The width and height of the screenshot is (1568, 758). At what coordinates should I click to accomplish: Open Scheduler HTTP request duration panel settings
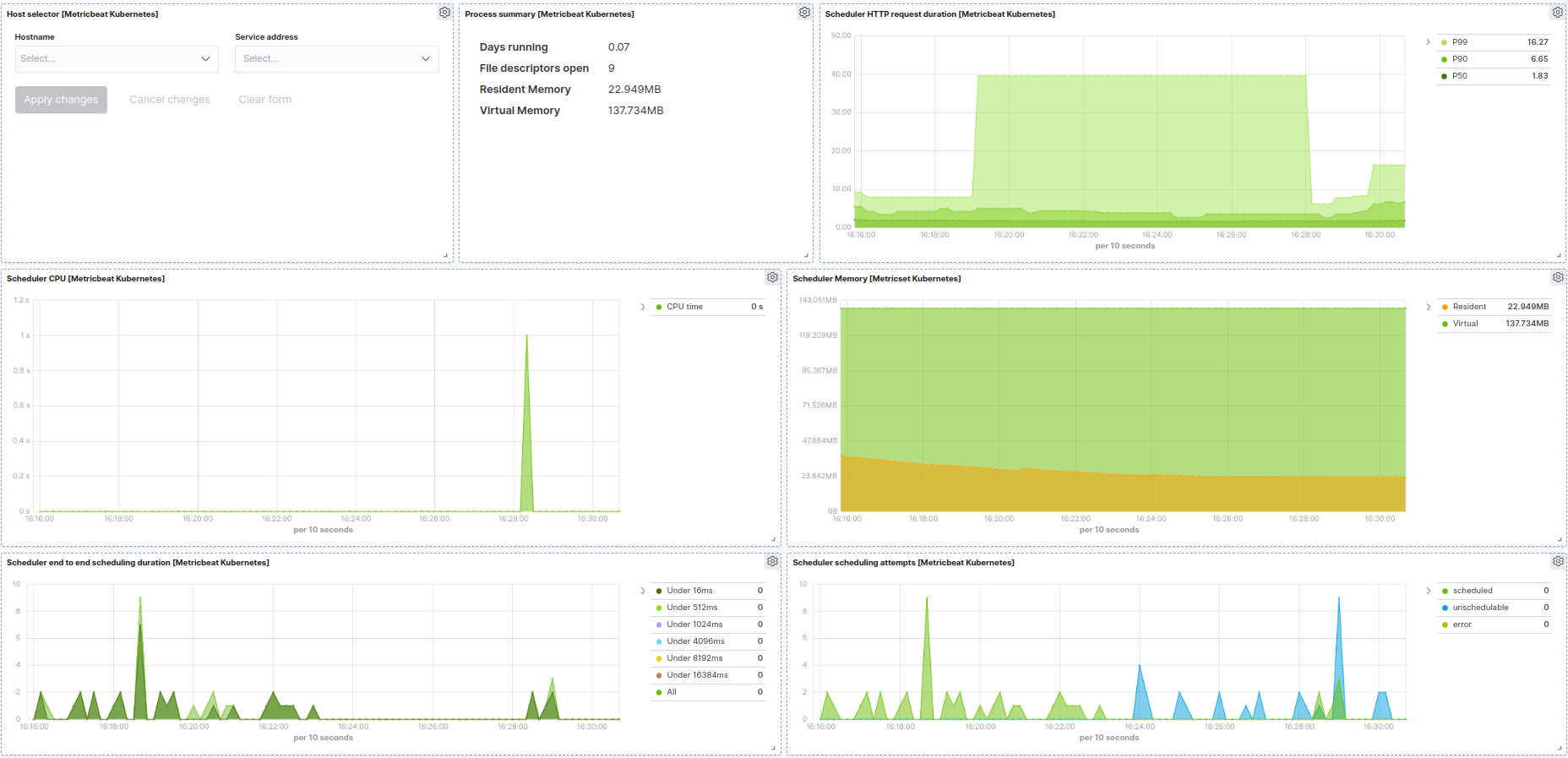pos(1557,13)
